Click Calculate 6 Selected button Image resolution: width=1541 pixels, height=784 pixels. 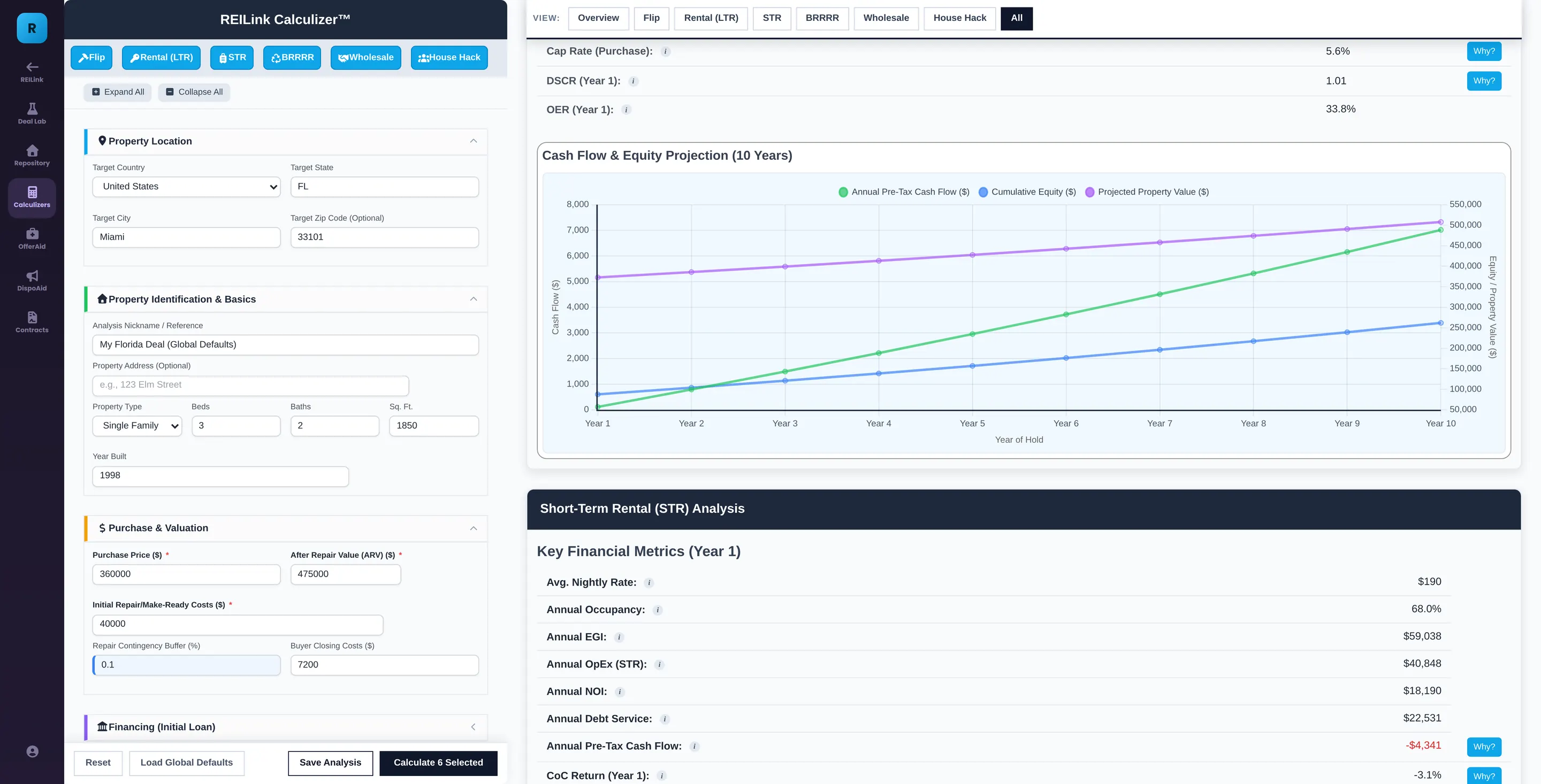[439, 763]
